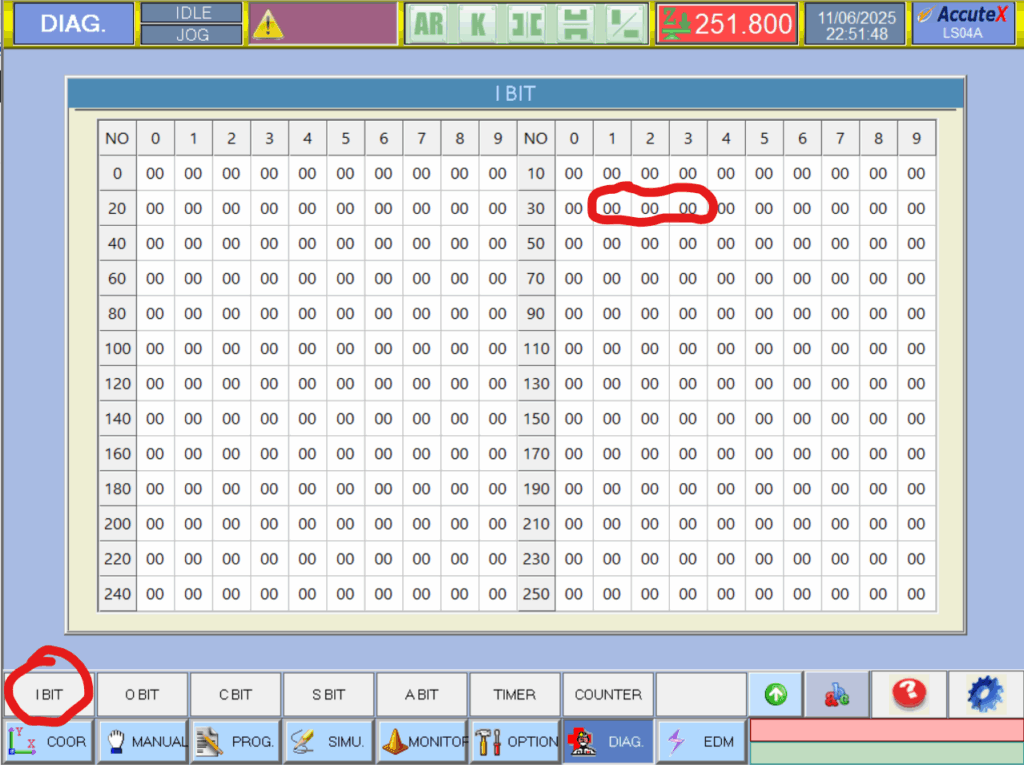Image resolution: width=1024 pixels, height=765 pixels.
Task: Click the AR status icon in top toolbar
Action: coord(429,24)
